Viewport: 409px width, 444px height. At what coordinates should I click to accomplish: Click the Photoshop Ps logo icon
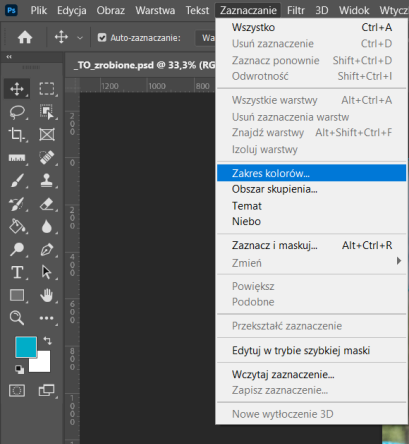[11, 11]
